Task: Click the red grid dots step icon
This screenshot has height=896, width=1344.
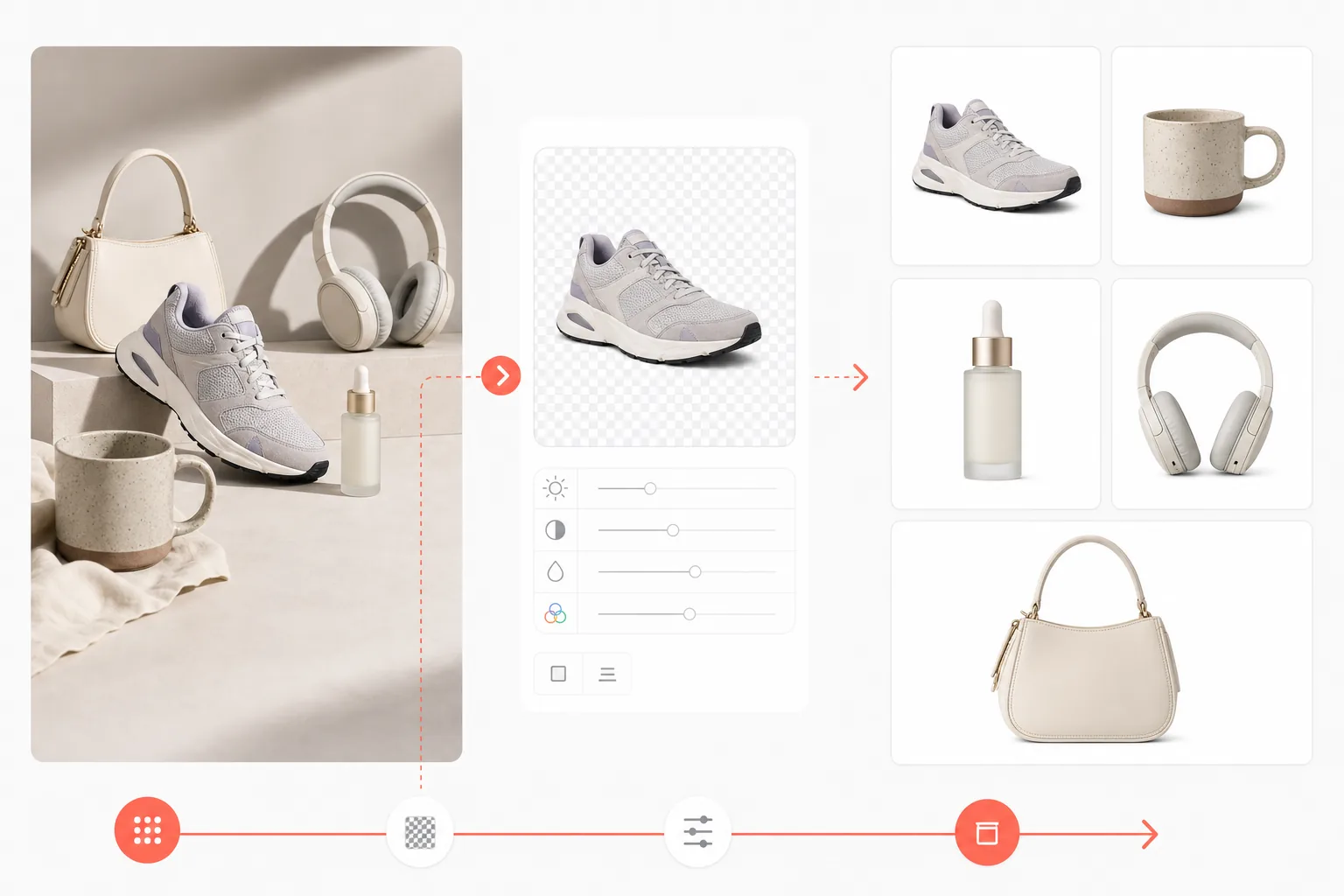Action: [147, 830]
